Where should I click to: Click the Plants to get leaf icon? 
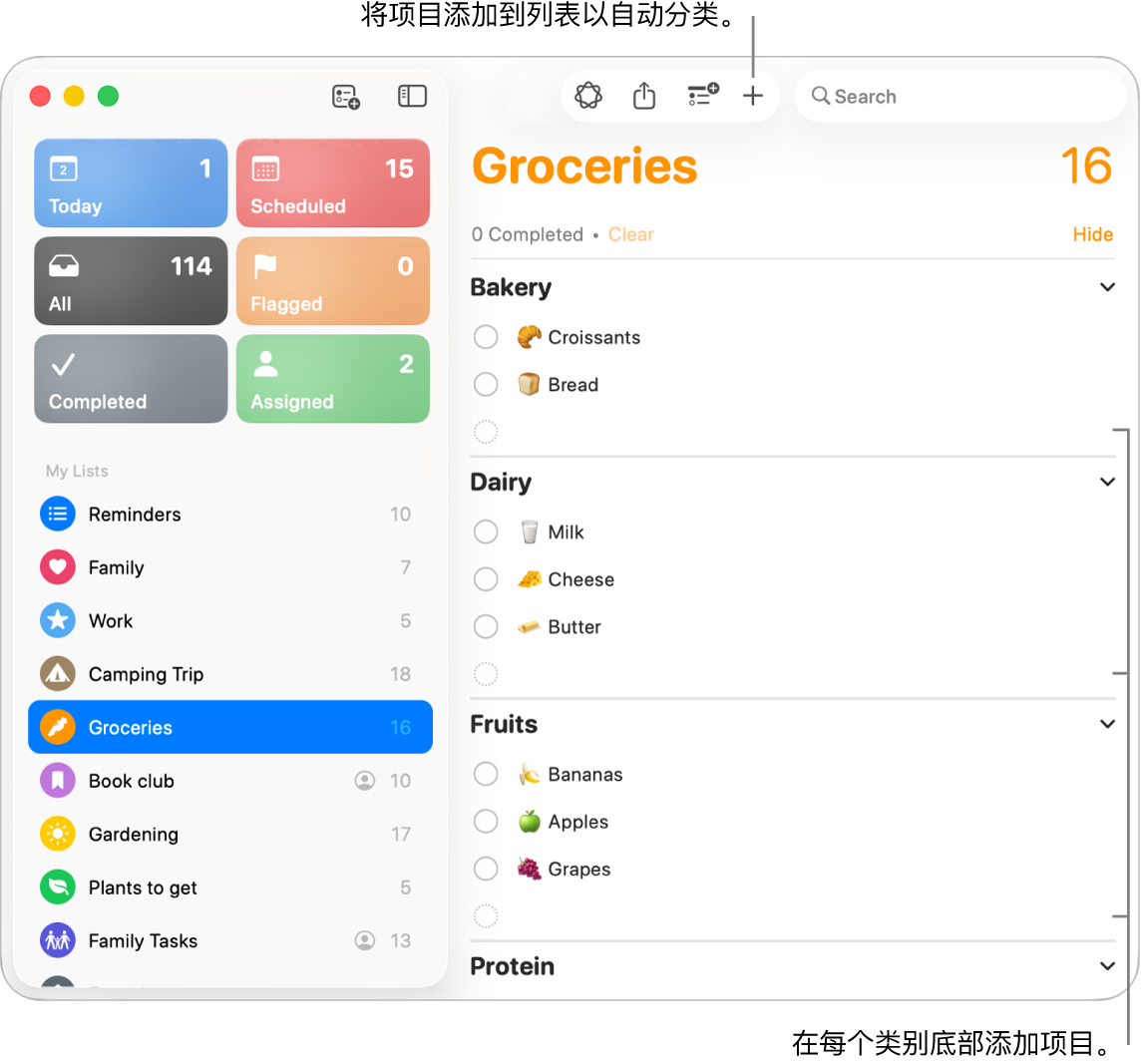click(58, 887)
